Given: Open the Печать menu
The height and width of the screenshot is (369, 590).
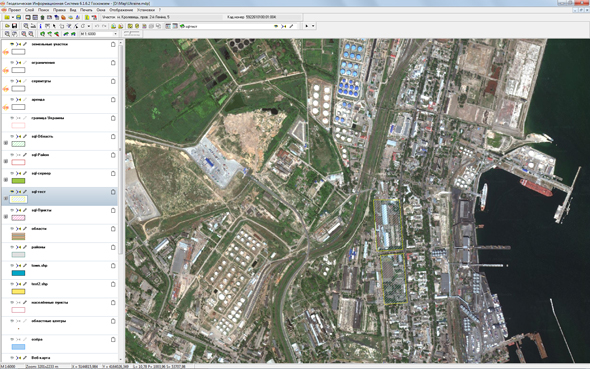Looking at the screenshot, I should [86, 10].
